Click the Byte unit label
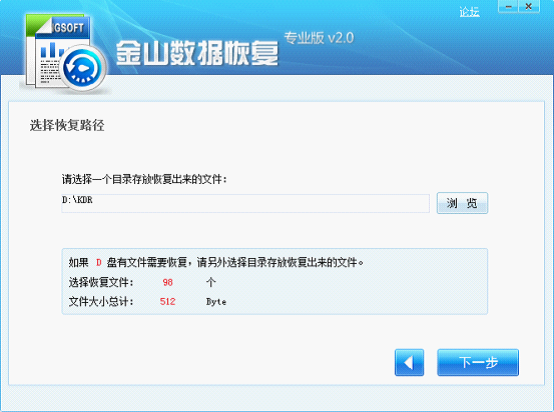 tap(216, 302)
